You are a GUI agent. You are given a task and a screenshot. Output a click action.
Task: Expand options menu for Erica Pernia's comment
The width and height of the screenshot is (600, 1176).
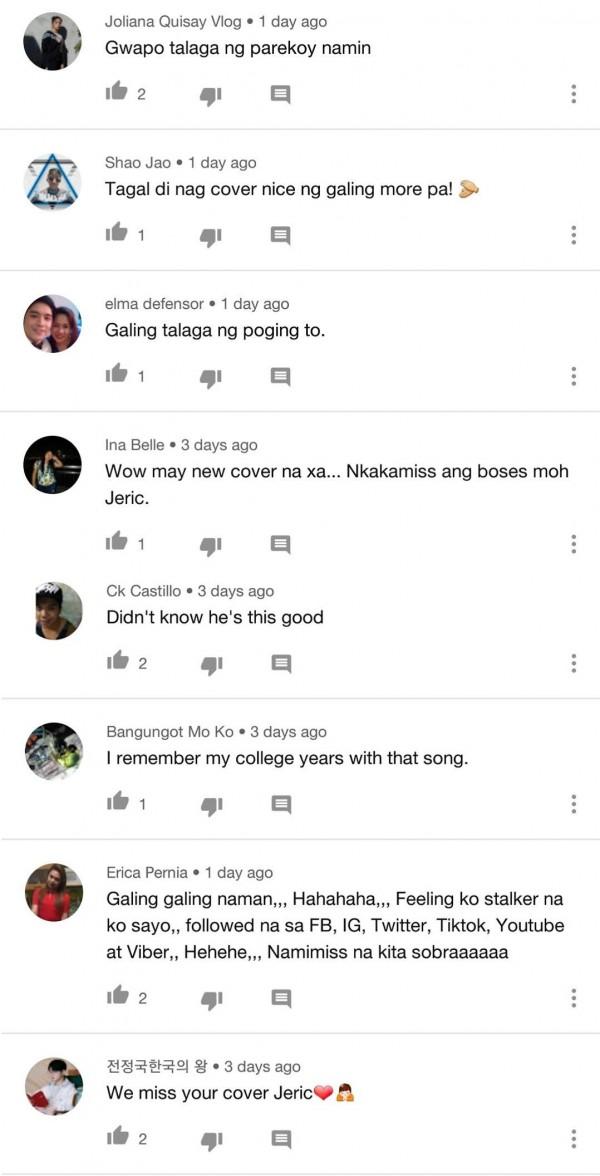pyautogui.click(x=573, y=997)
